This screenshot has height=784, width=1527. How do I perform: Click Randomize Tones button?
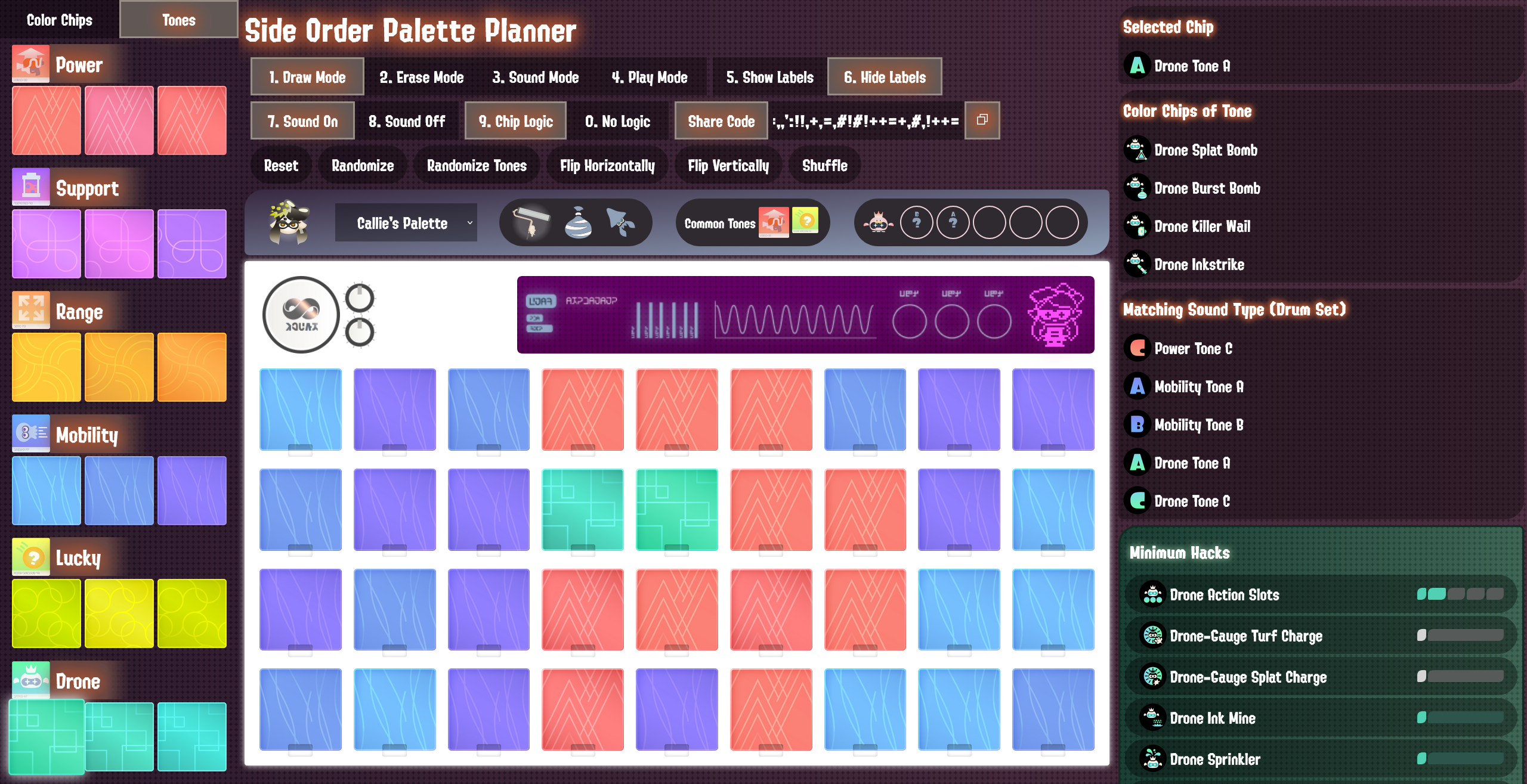click(477, 165)
